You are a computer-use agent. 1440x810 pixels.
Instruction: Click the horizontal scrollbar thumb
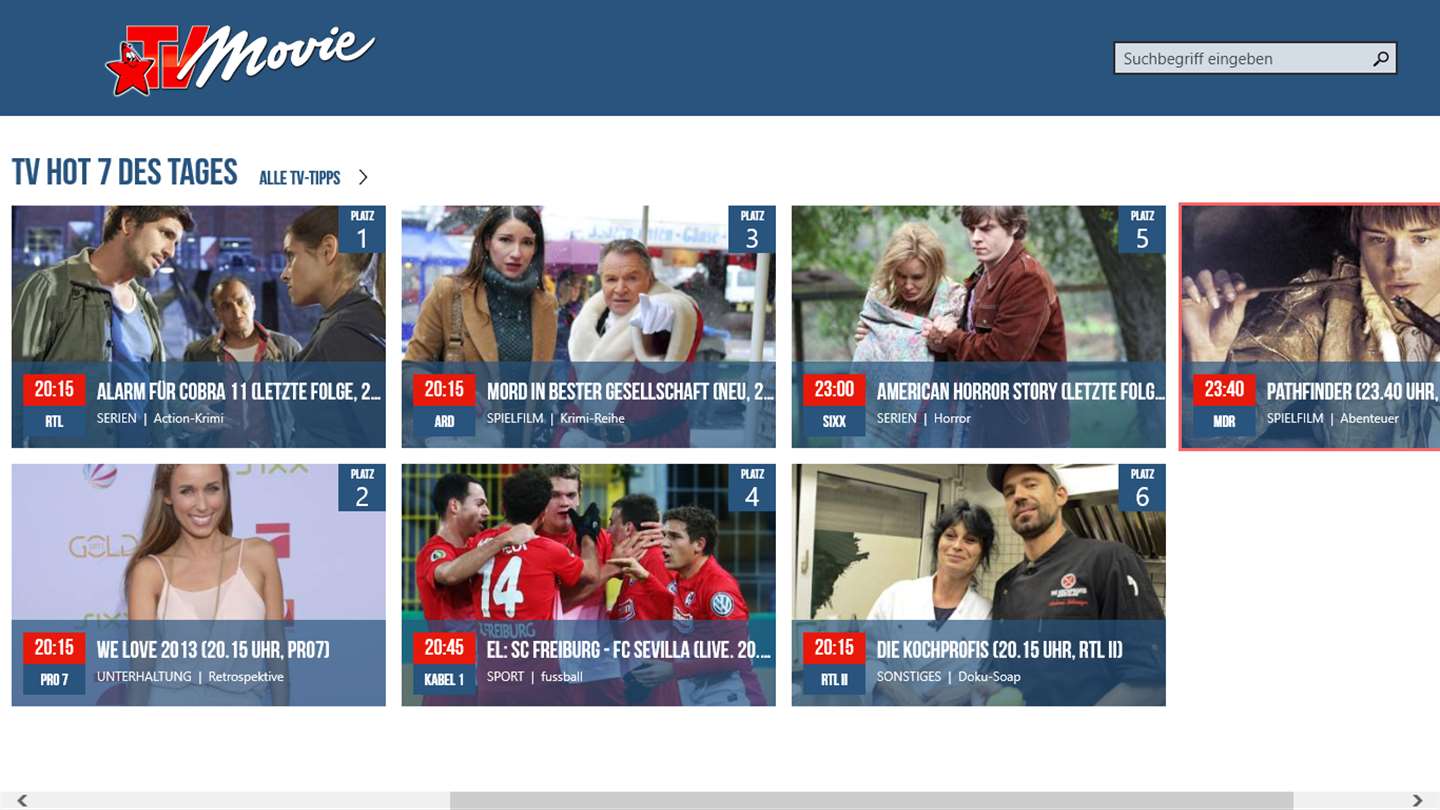871,800
